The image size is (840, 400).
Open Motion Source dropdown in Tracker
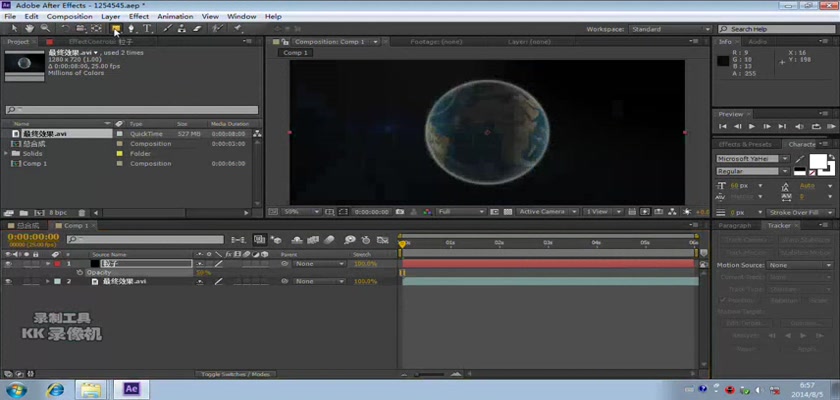click(x=799, y=266)
